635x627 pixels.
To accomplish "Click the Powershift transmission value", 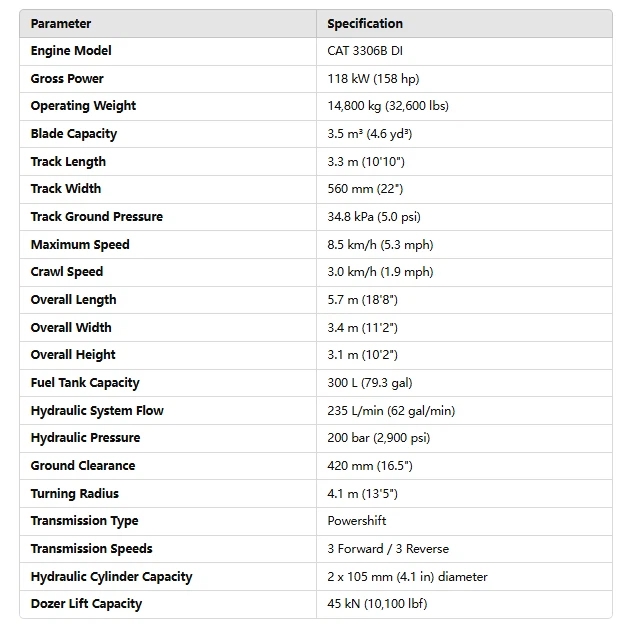I will coord(356,521).
